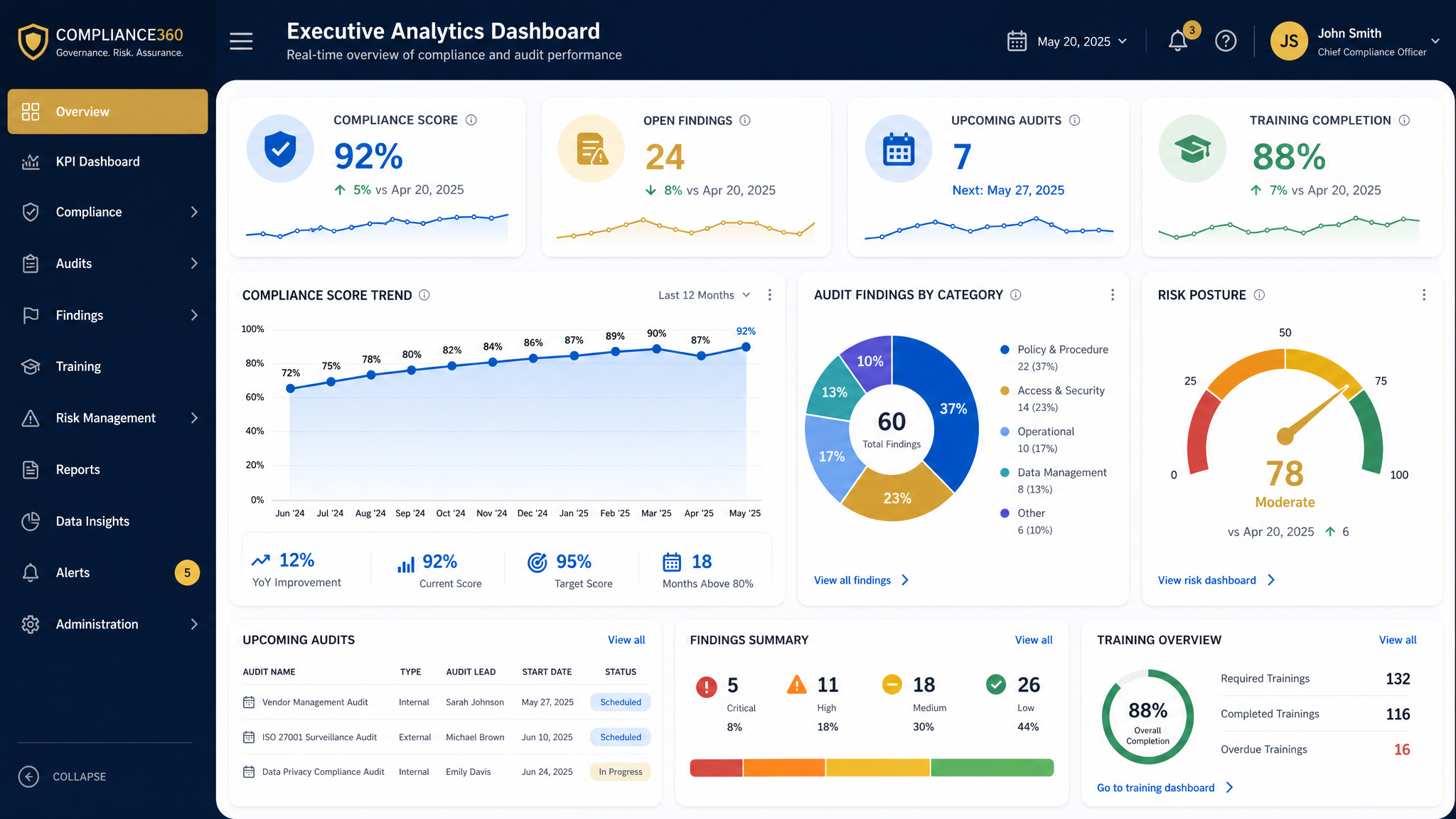The image size is (1456, 819).
Task: Open the calendar date icon in header
Action: tap(1017, 41)
